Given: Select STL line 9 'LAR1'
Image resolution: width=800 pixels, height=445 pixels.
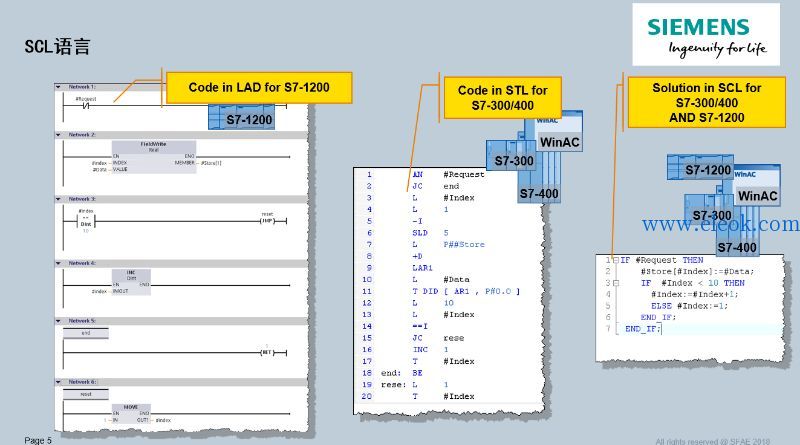Looking at the screenshot, I should 422,268.
